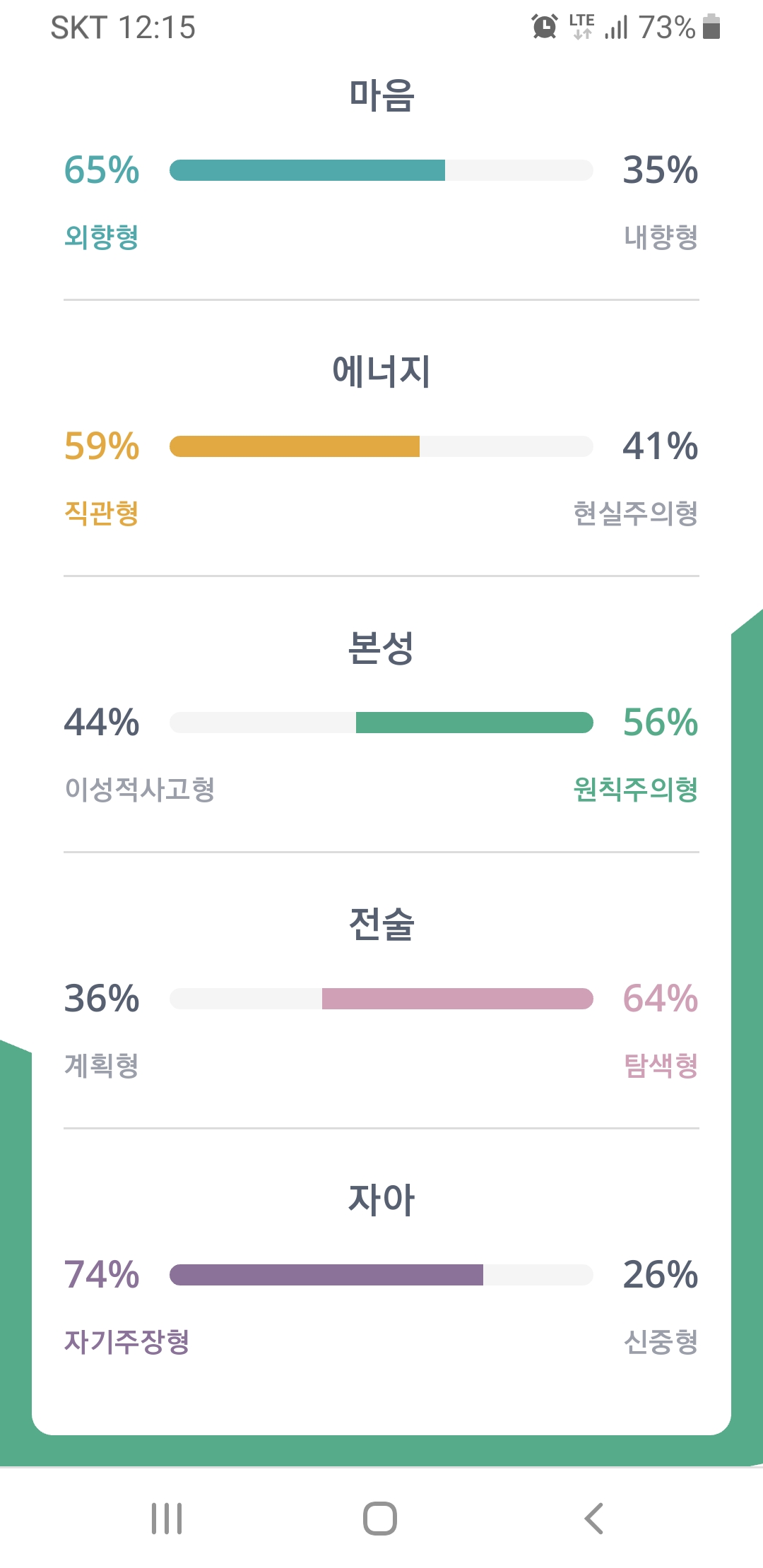The width and height of the screenshot is (763, 1568).
Task: Select the 자기주장형 label
Action: click(x=126, y=1342)
